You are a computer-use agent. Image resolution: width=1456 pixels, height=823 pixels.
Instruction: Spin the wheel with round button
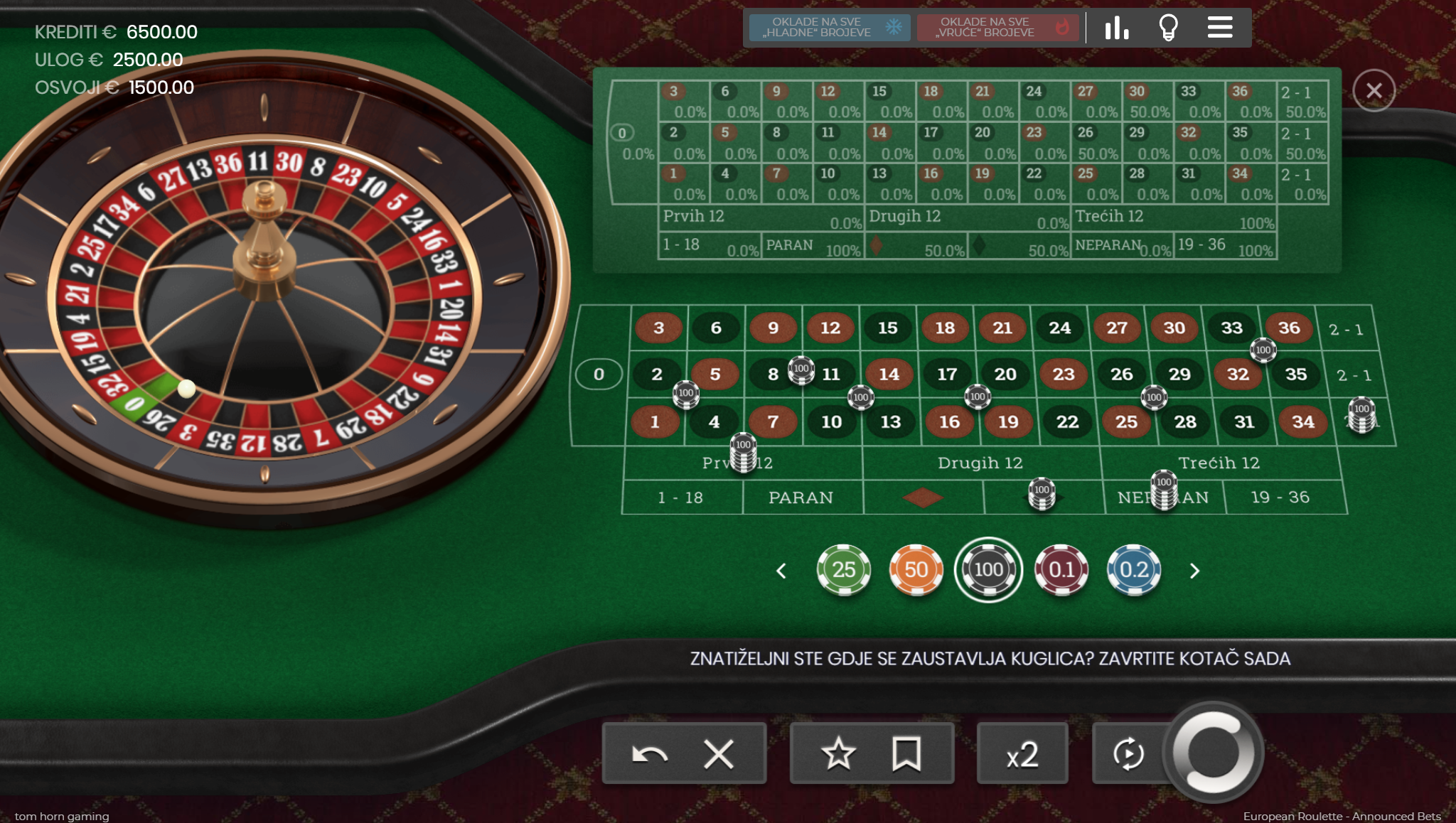pos(1214,753)
